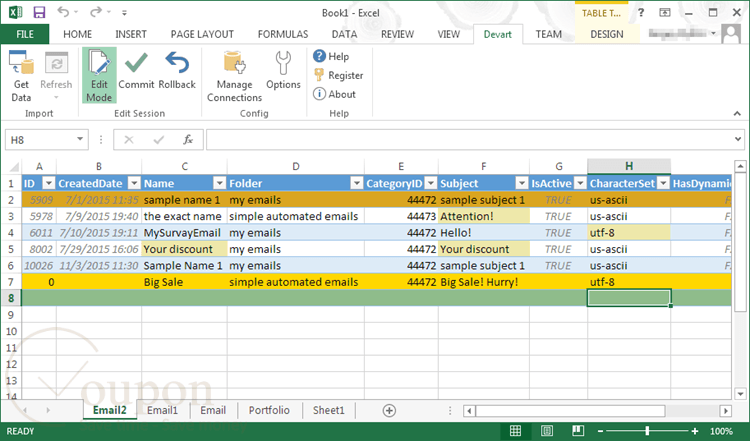Select cell containing "Big Sale! Hurry!"
Viewport: 750px width, 441px height.
coord(484,282)
